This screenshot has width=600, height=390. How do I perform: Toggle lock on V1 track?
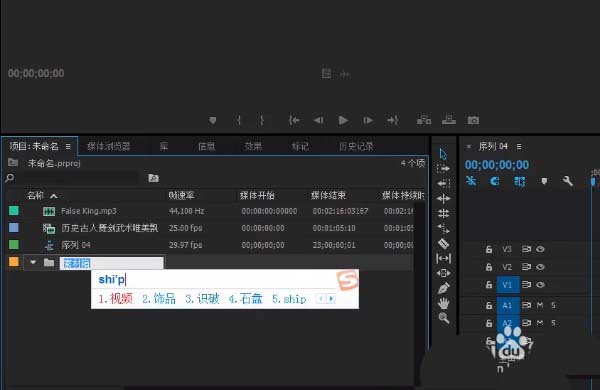(489, 285)
